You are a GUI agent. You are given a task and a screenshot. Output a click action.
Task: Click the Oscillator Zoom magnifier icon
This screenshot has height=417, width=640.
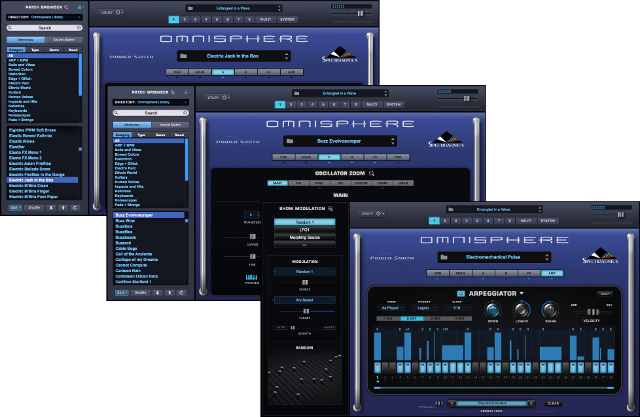(x=371, y=173)
